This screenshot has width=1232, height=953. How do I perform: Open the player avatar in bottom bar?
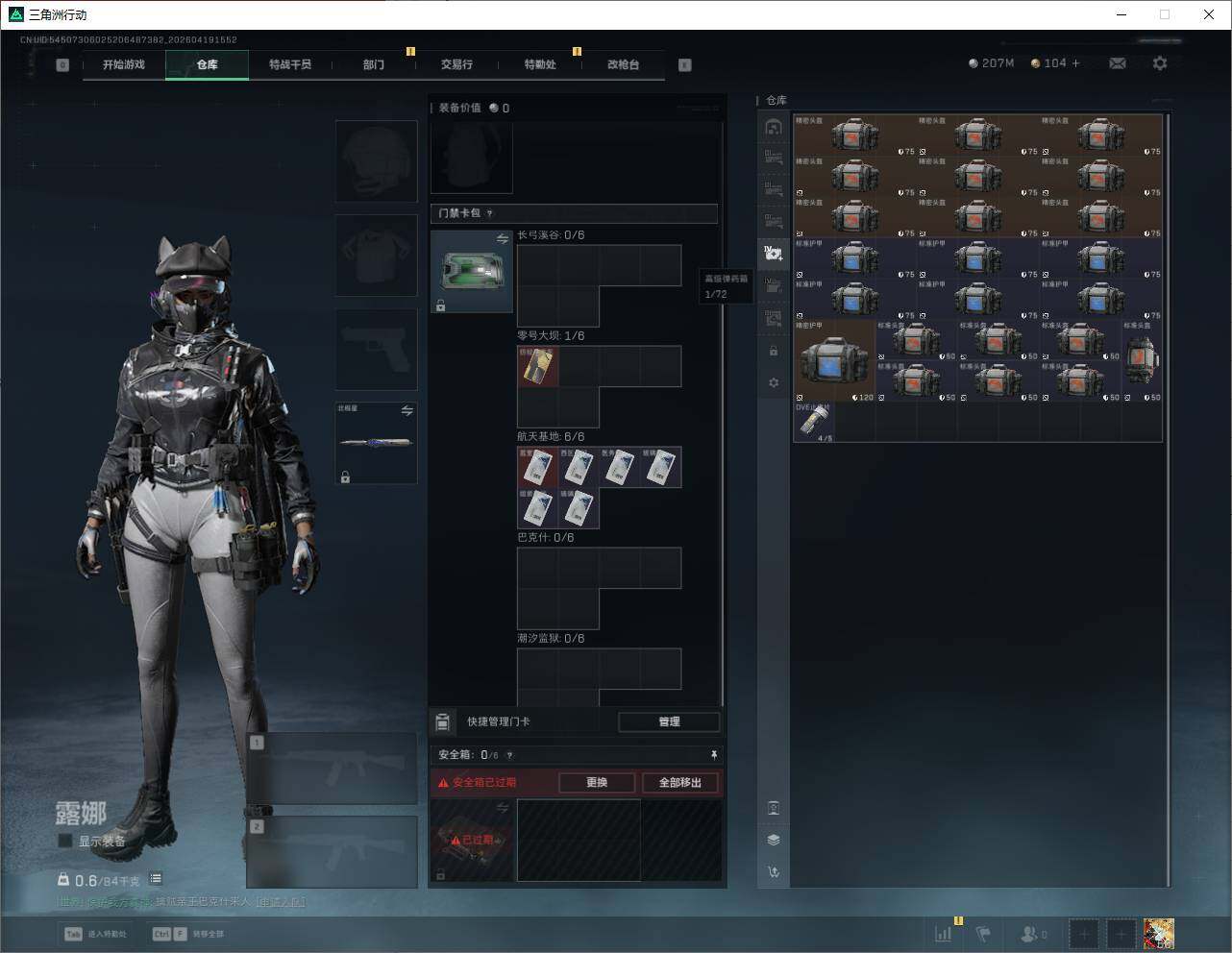click(x=1159, y=933)
